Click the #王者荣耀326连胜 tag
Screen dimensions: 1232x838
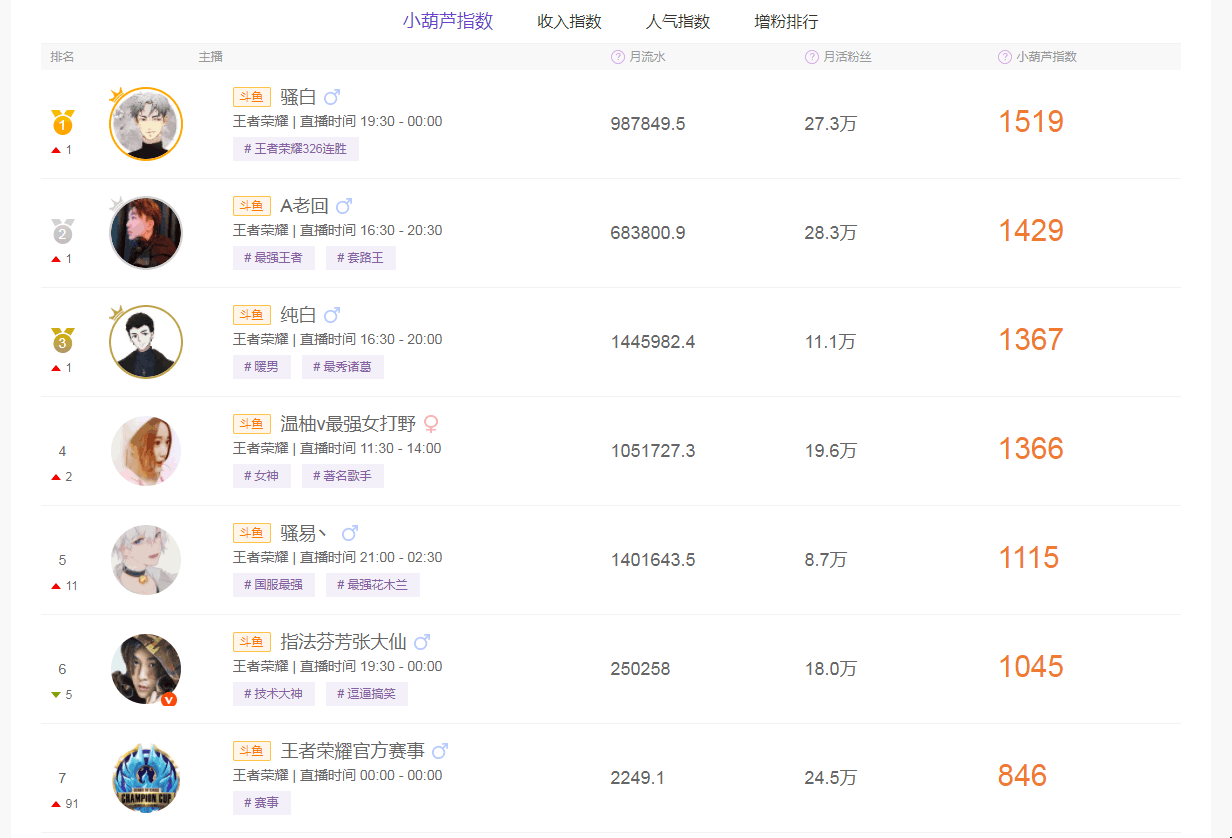point(296,149)
